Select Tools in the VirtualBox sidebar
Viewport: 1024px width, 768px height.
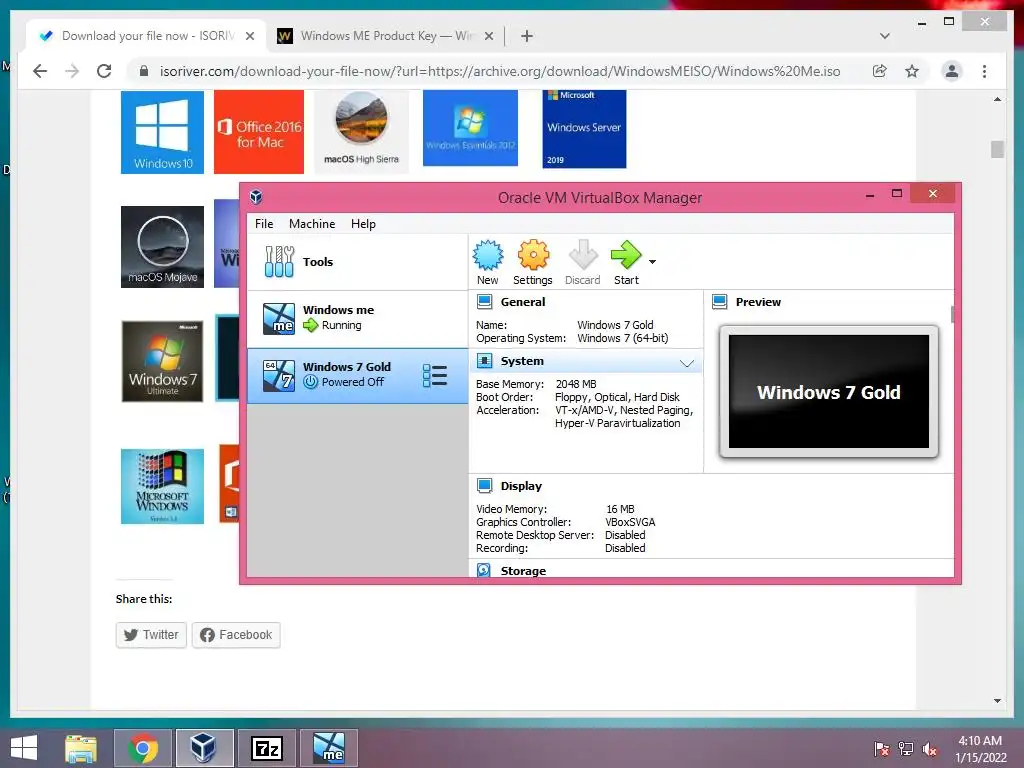click(x=357, y=262)
